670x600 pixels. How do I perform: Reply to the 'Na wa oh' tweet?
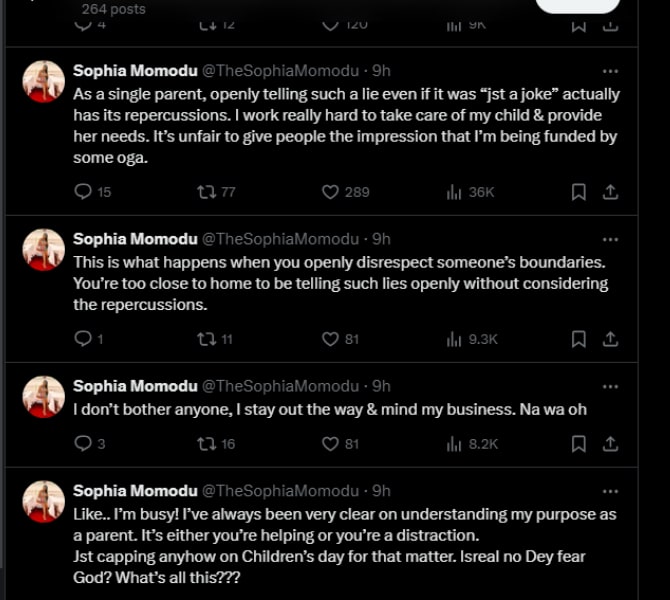(83, 443)
